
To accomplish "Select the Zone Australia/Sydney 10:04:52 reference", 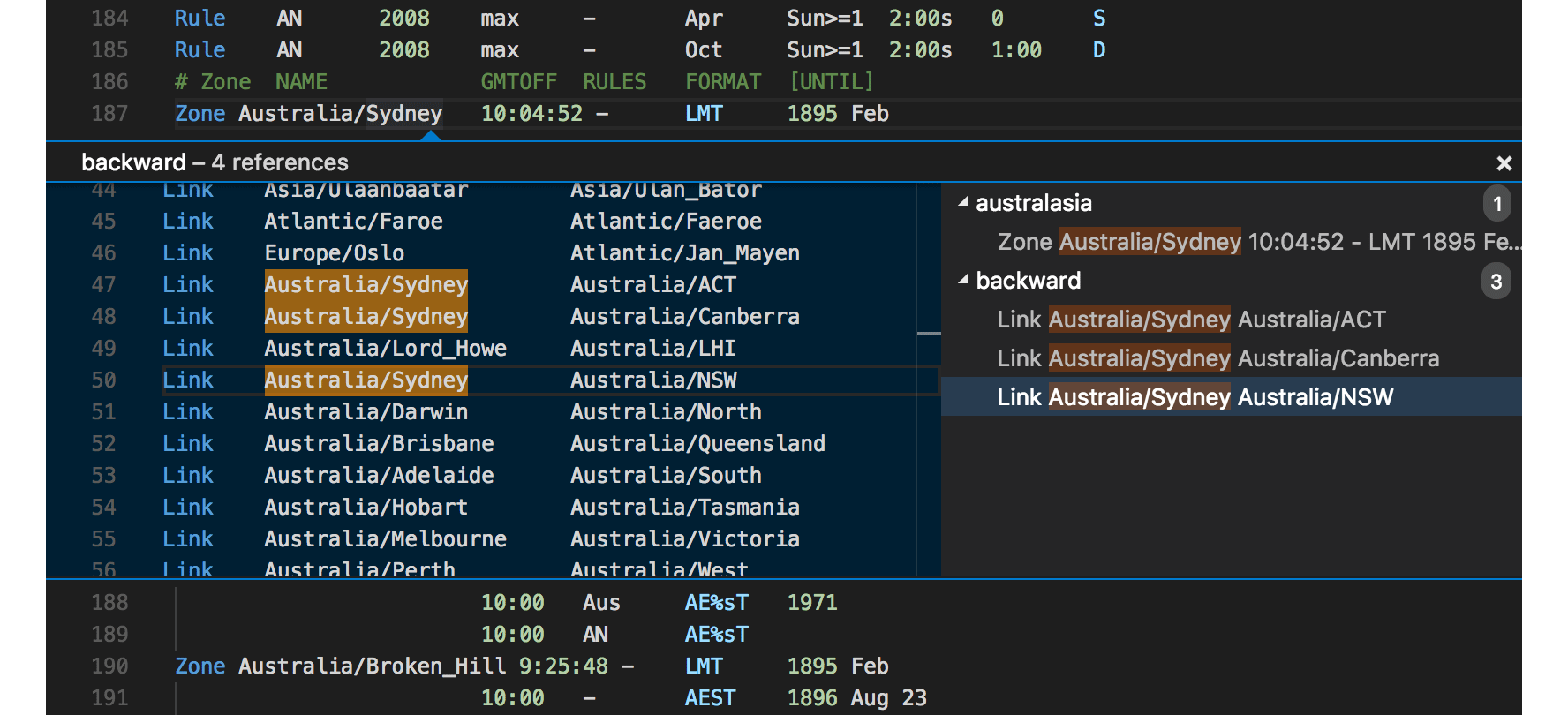I will tap(1232, 242).
